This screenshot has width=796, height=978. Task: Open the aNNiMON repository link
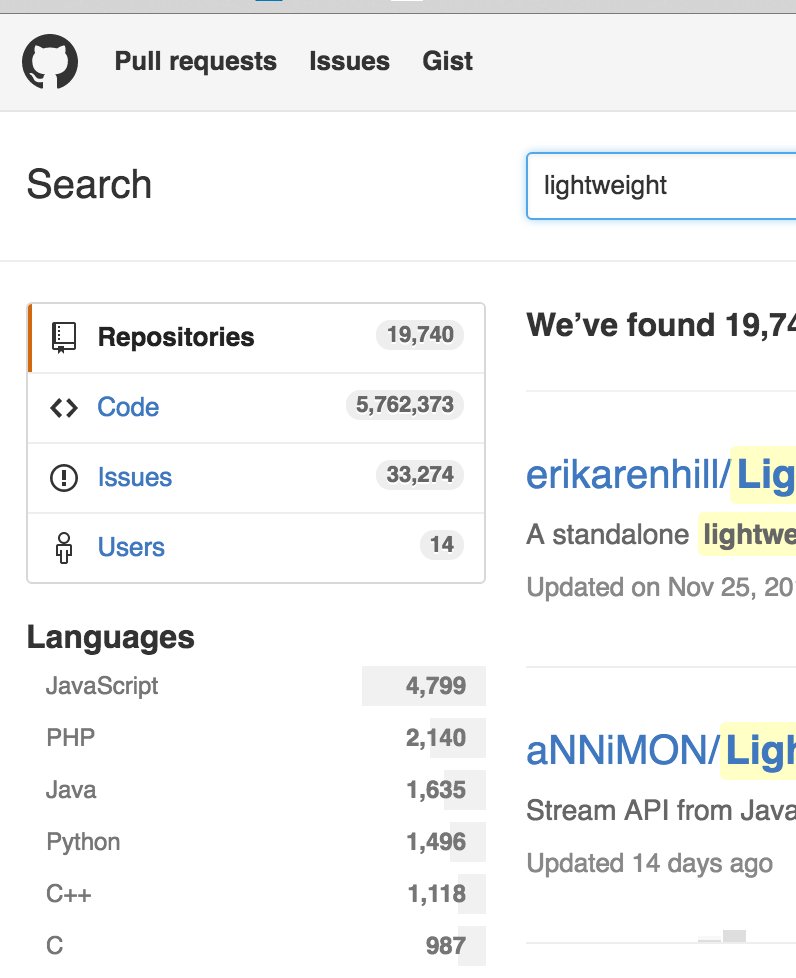tap(661, 750)
